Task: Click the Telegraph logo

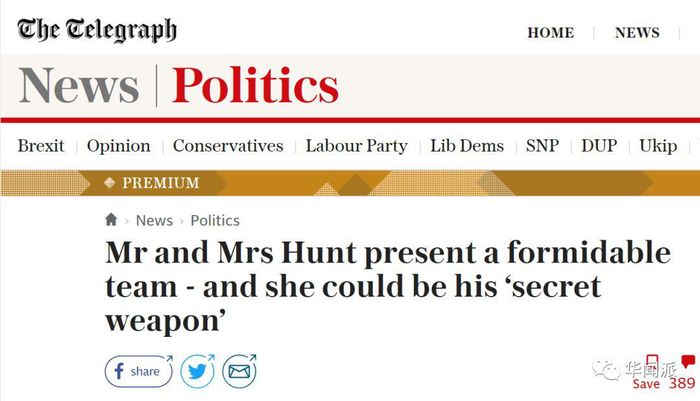Action: 97,30
